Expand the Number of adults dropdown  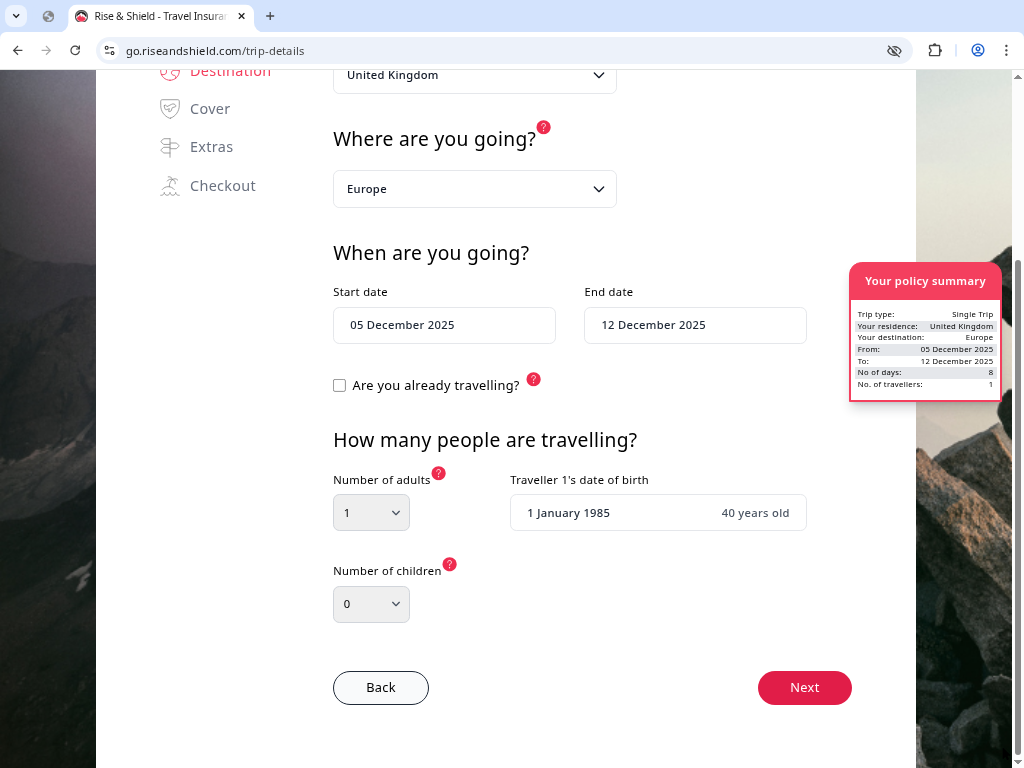[371, 513]
